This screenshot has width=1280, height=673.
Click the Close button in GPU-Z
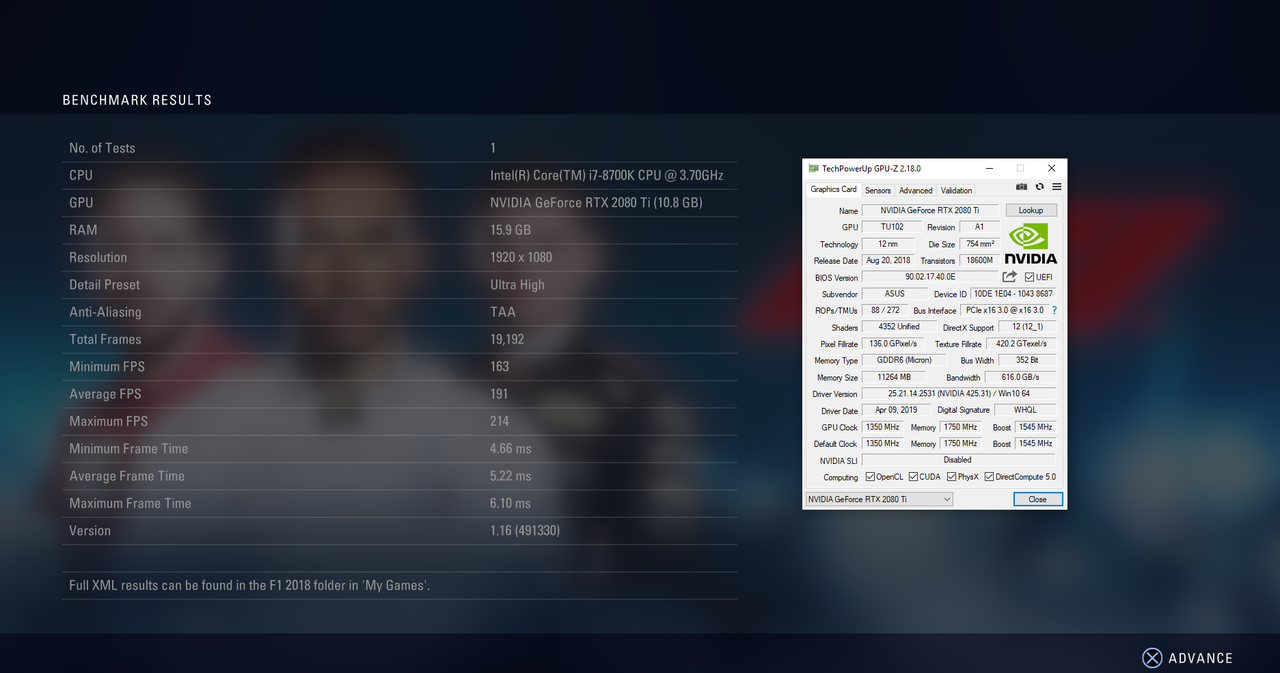click(1038, 499)
